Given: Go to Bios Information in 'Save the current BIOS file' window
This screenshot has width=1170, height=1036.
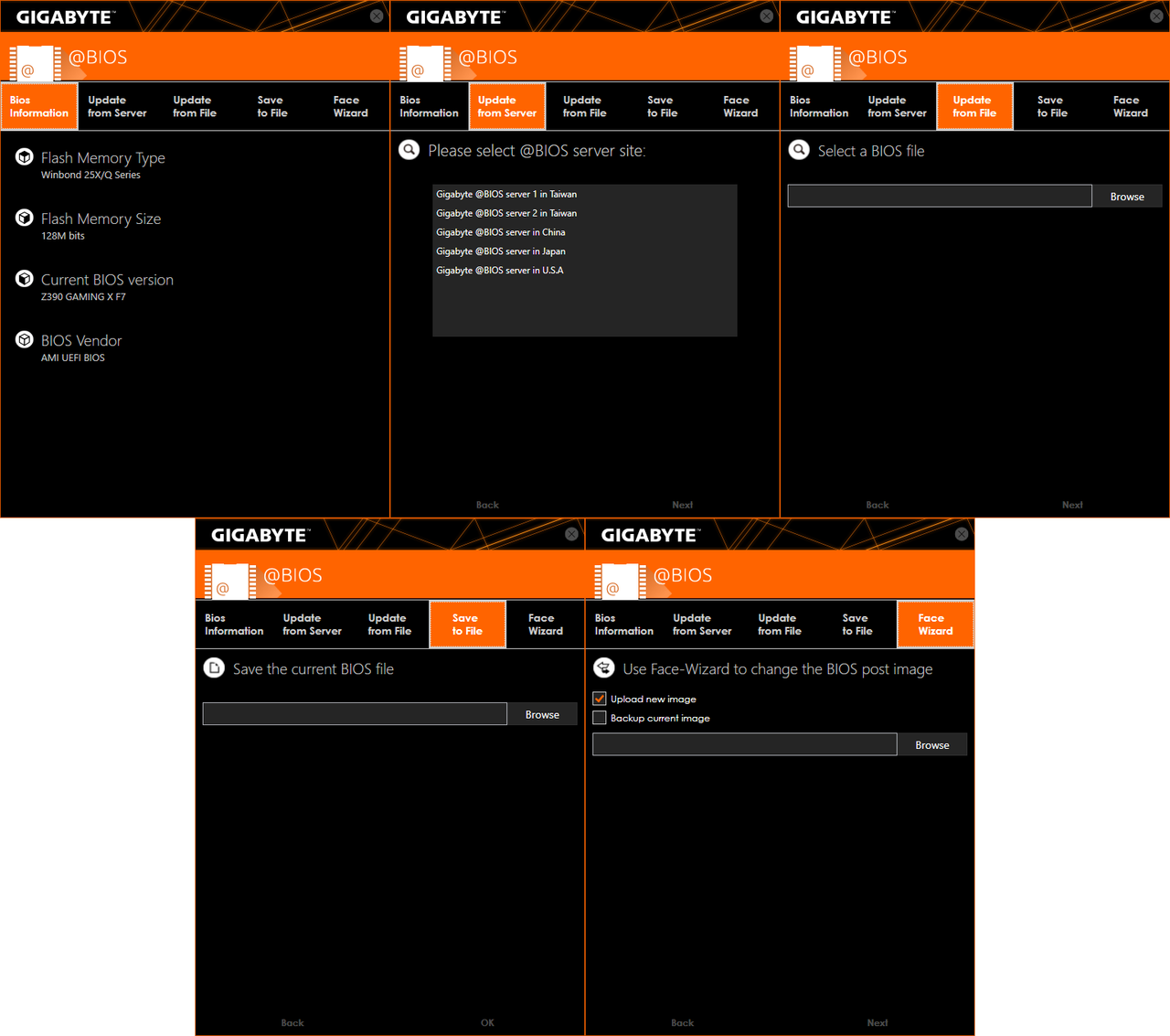Looking at the screenshot, I should point(234,625).
